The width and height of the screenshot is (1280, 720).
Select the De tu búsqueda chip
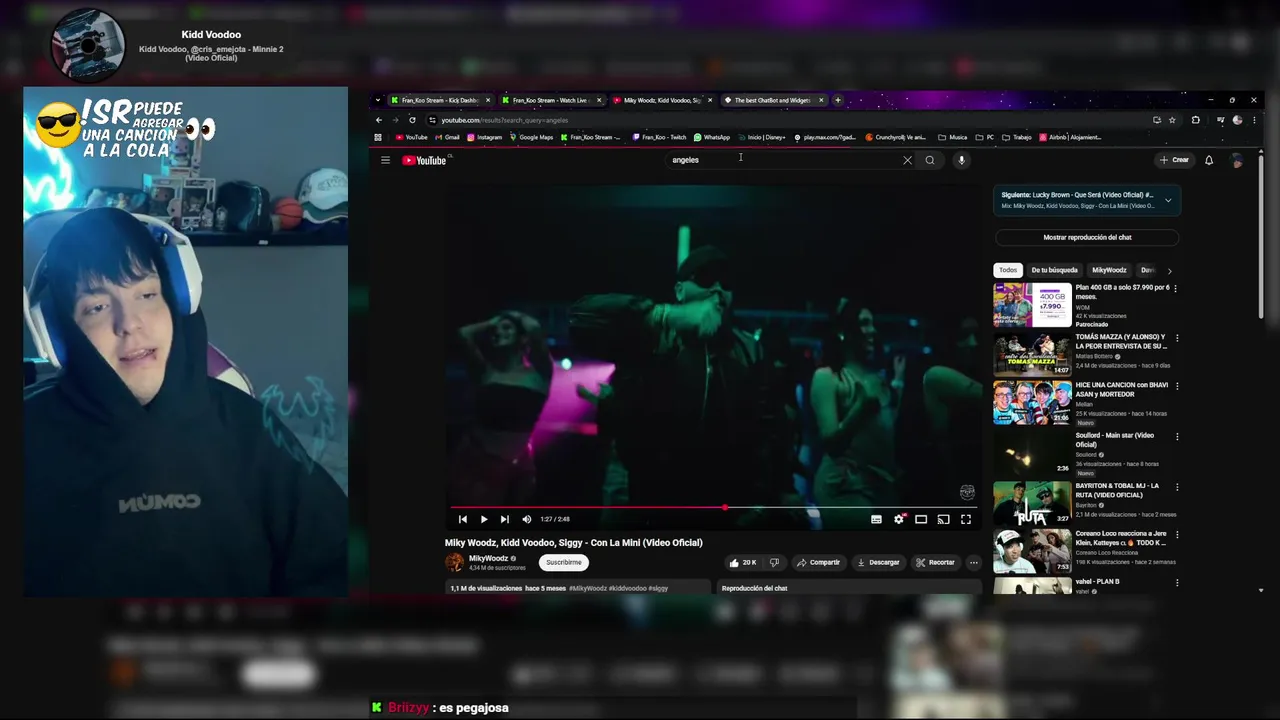1054,270
